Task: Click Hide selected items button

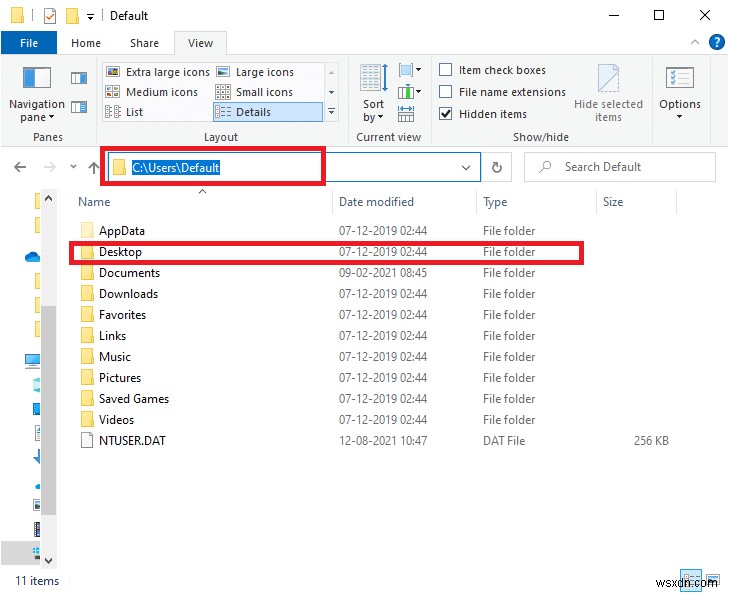Action: click(608, 93)
